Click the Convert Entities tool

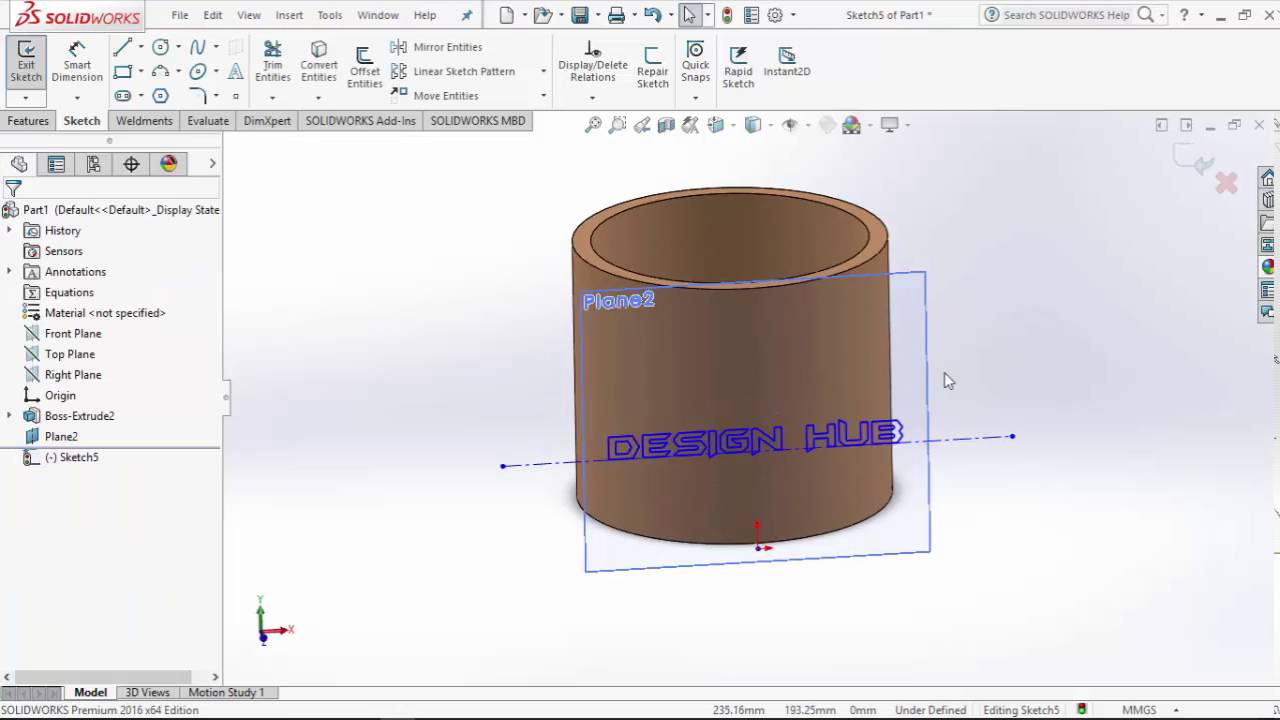[319, 62]
